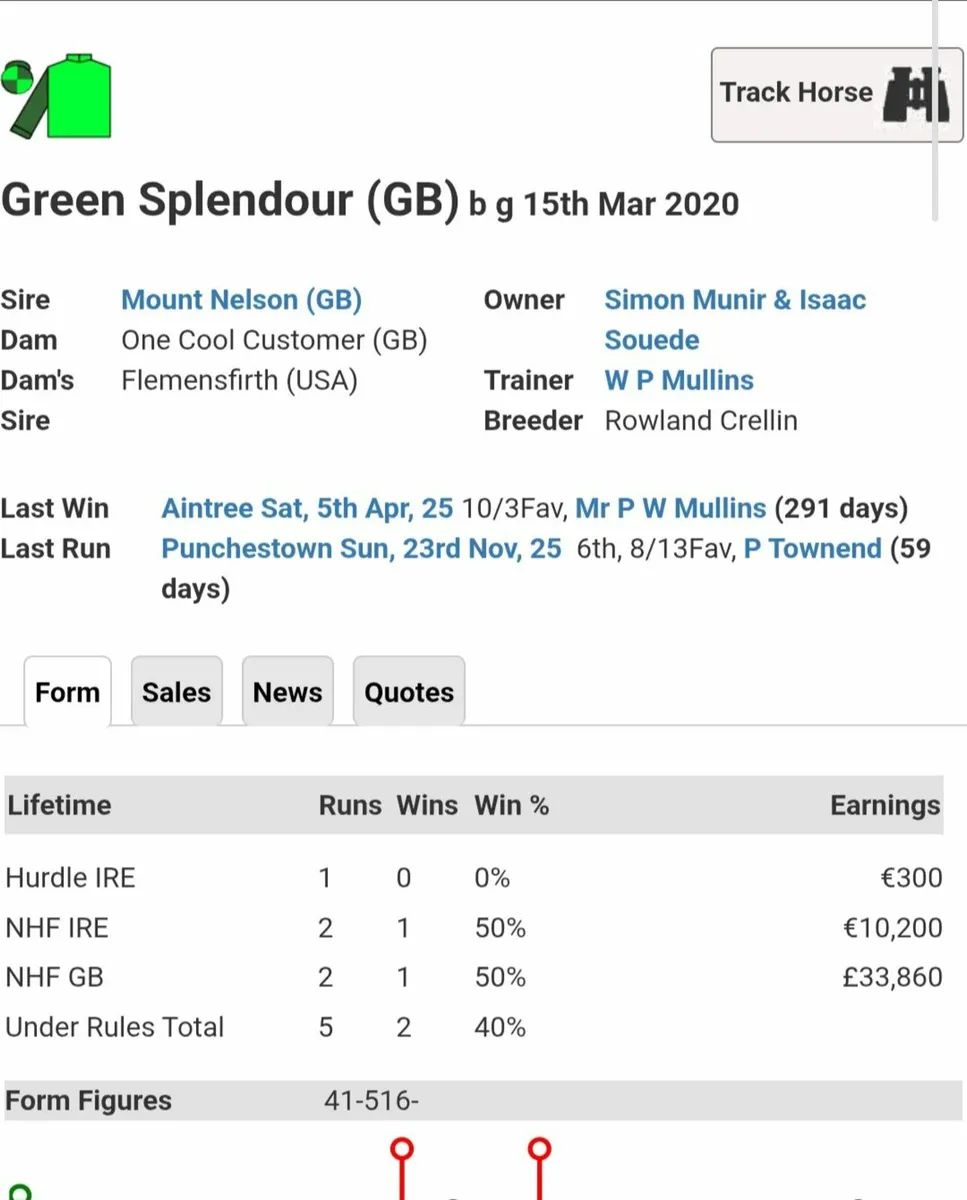Switch to the News tab
Screen dimensions: 967x1200
click(x=287, y=692)
